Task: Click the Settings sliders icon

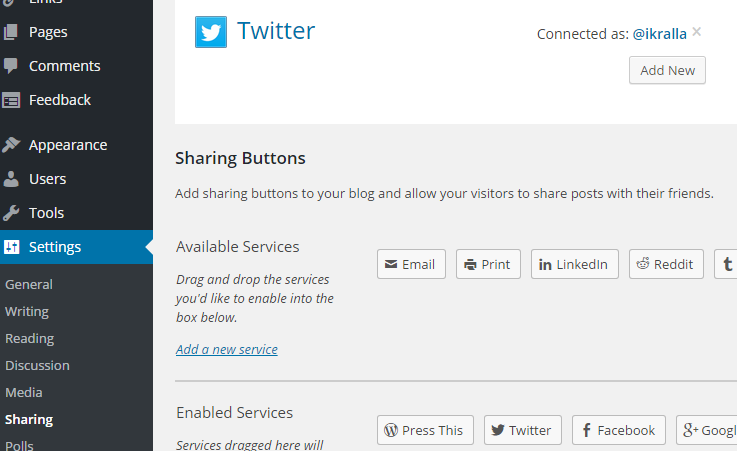Action: (11, 247)
